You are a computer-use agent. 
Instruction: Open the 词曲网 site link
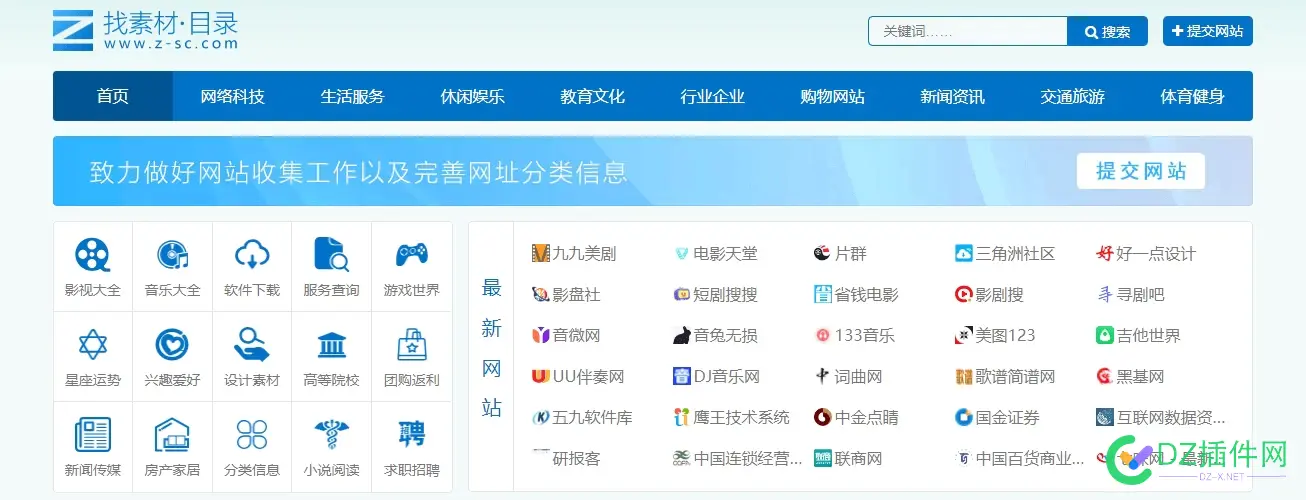coord(859,377)
